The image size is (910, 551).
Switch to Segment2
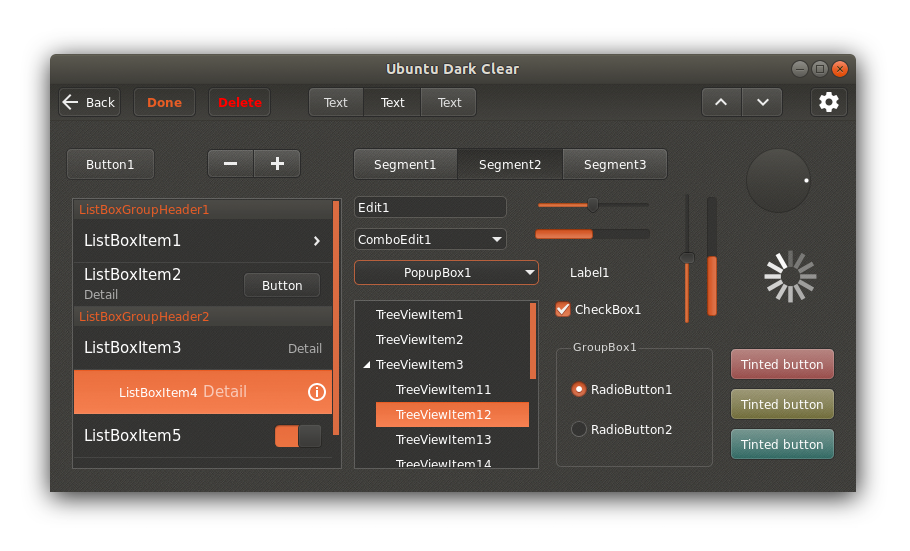pyautogui.click(x=510, y=164)
